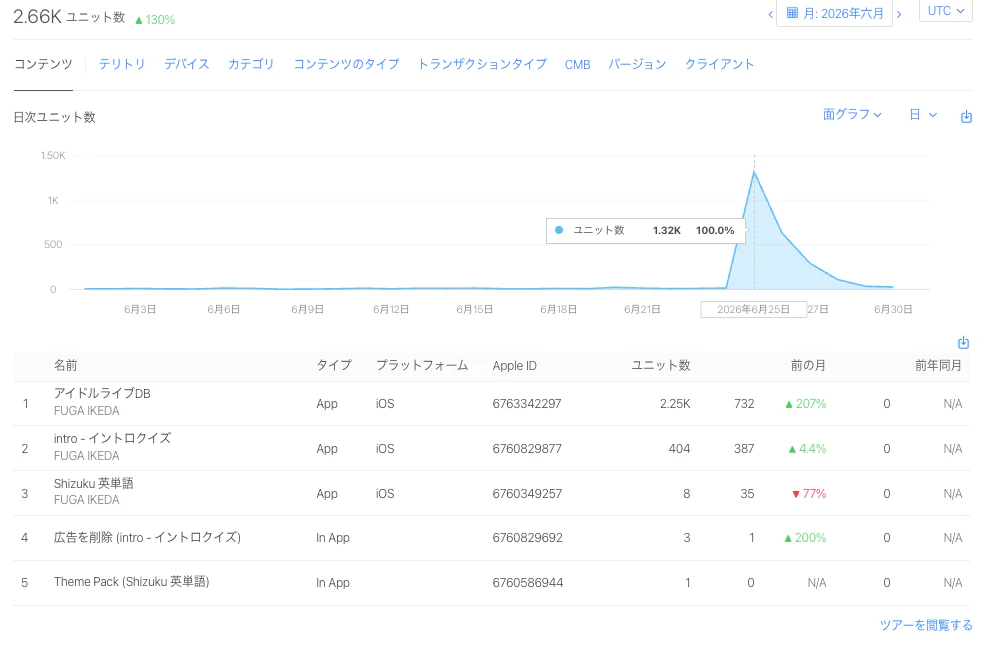Go to the next month arrow
This screenshot has width=1008, height=646.
click(899, 14)
